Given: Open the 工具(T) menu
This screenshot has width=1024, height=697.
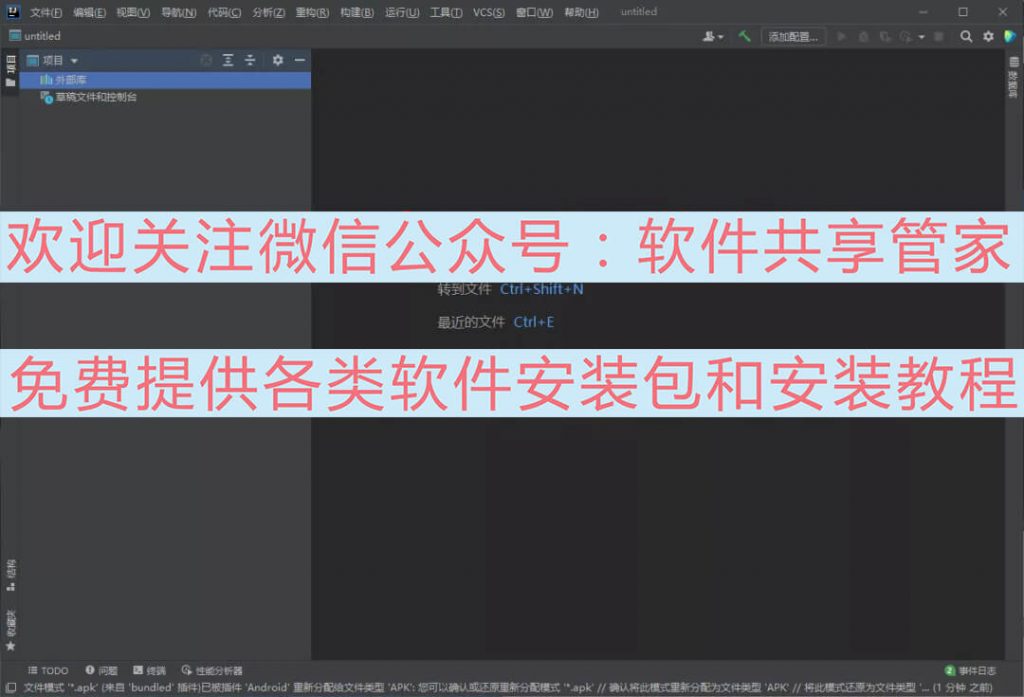Looking at the screenshot, I should 446,12.
